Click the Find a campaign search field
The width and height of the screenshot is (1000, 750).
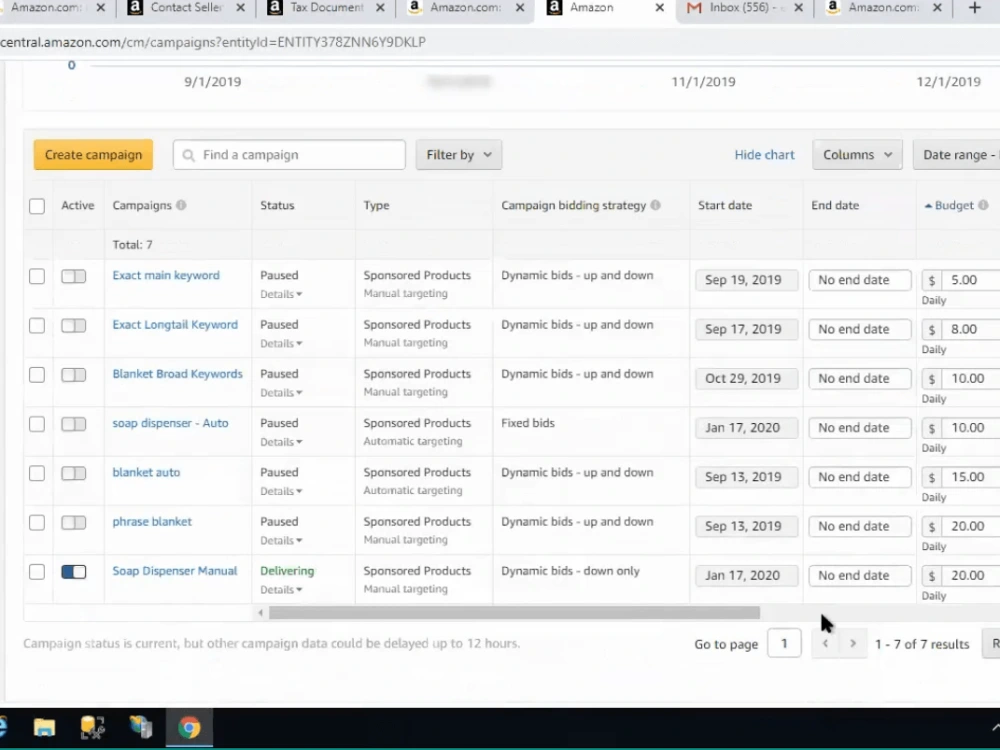click(289, 155)
